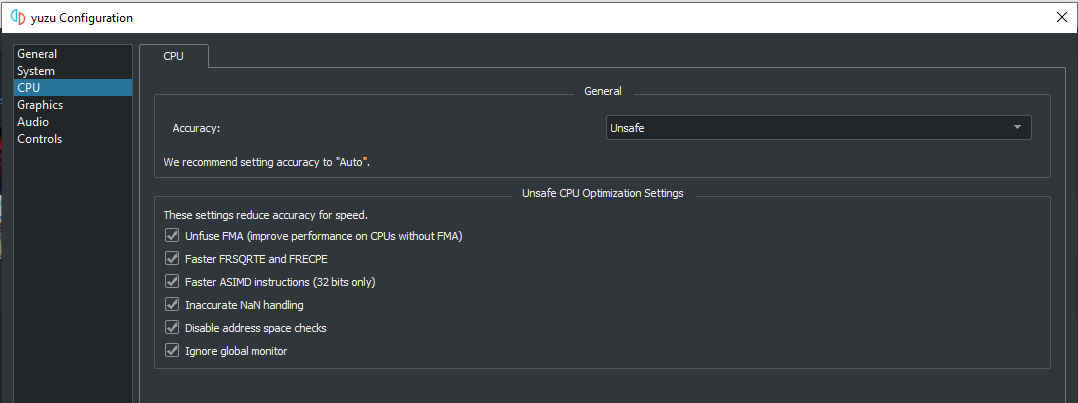Toggle Unfuse FMA checkbox

[172, 236]
